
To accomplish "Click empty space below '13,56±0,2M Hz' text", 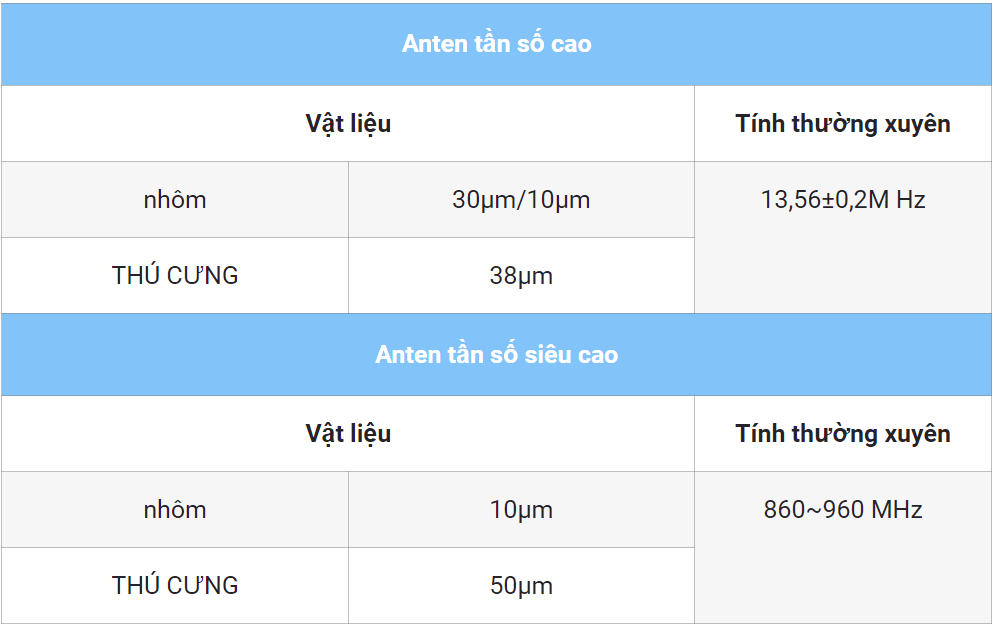I will point(843,270).
